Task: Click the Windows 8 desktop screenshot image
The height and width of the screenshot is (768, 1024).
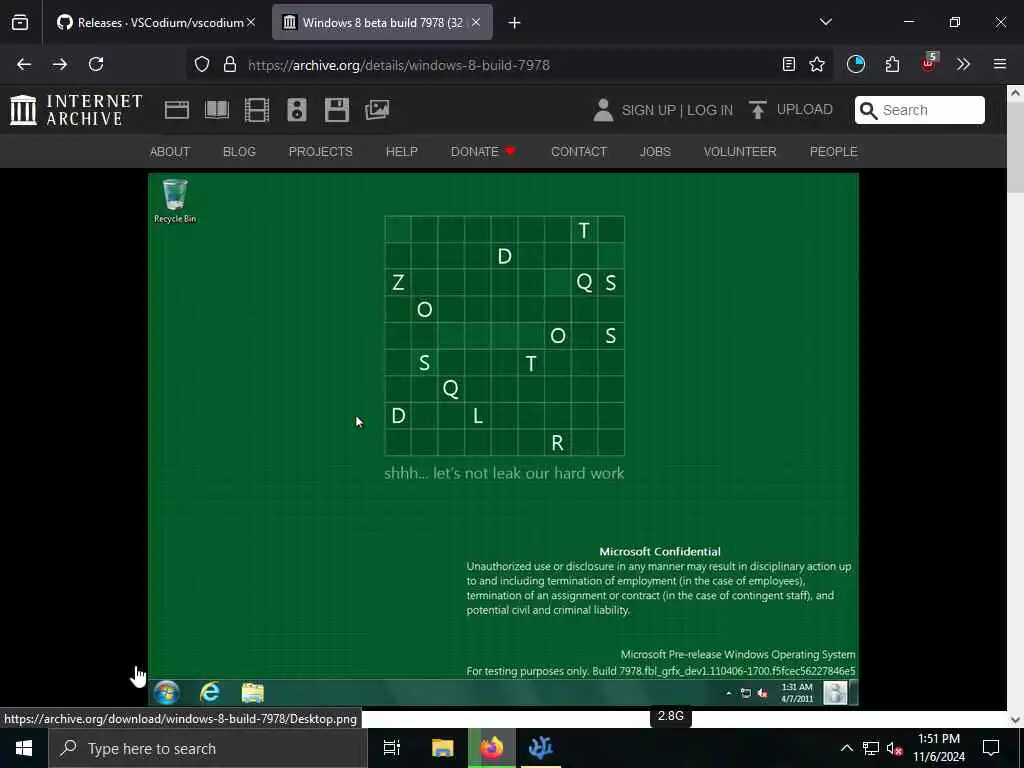Action: click(504, 439)
